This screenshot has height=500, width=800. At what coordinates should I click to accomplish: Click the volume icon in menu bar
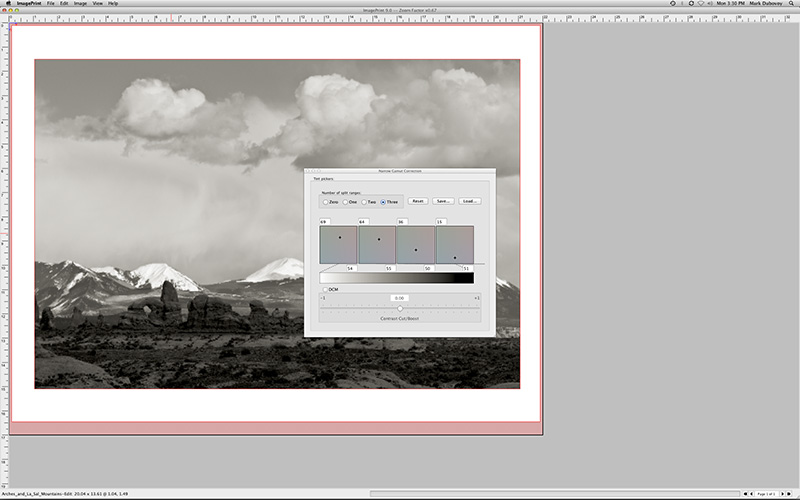click(710, 3)
